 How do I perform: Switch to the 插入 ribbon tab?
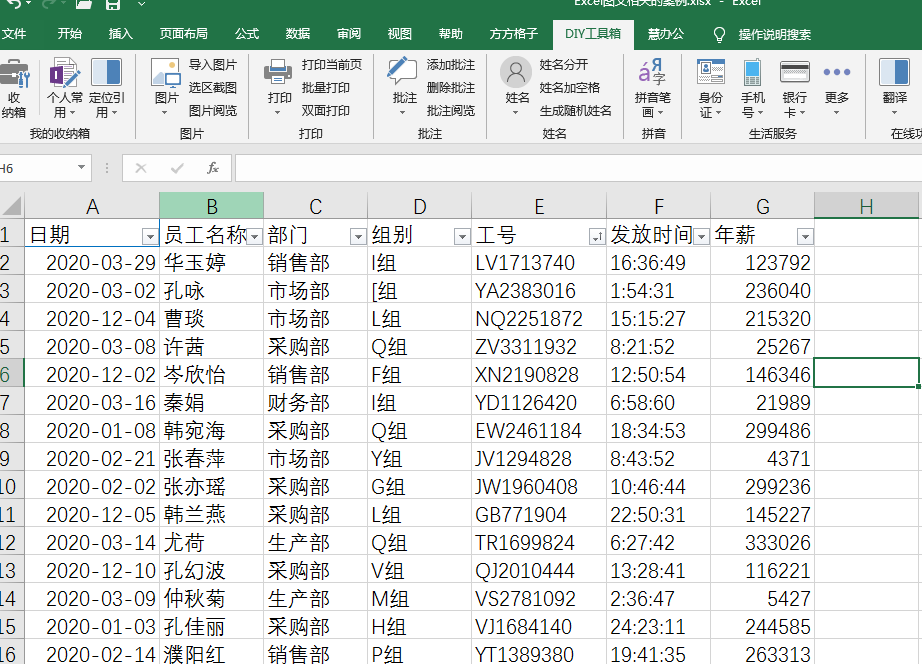[121, 34]
